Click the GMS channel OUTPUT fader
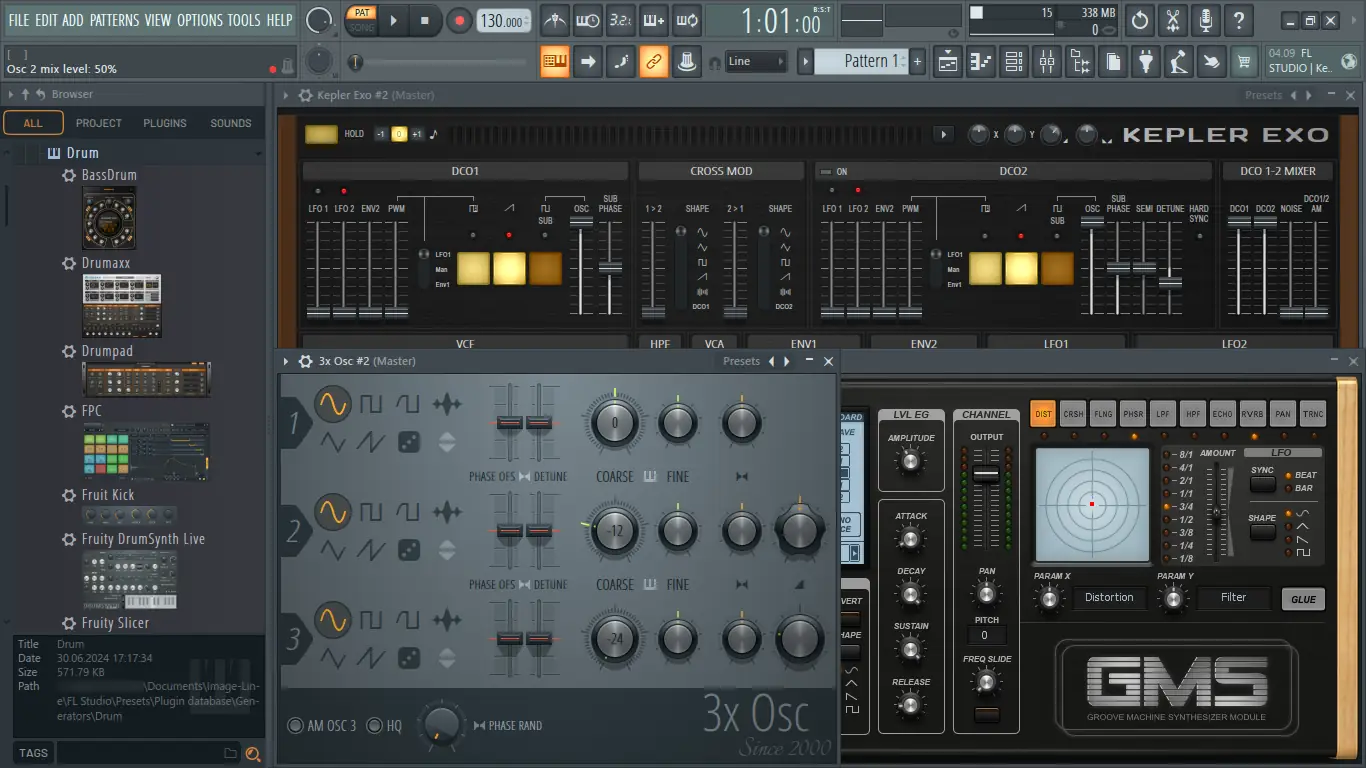The image size is (1366, 768). pos(987,473)
